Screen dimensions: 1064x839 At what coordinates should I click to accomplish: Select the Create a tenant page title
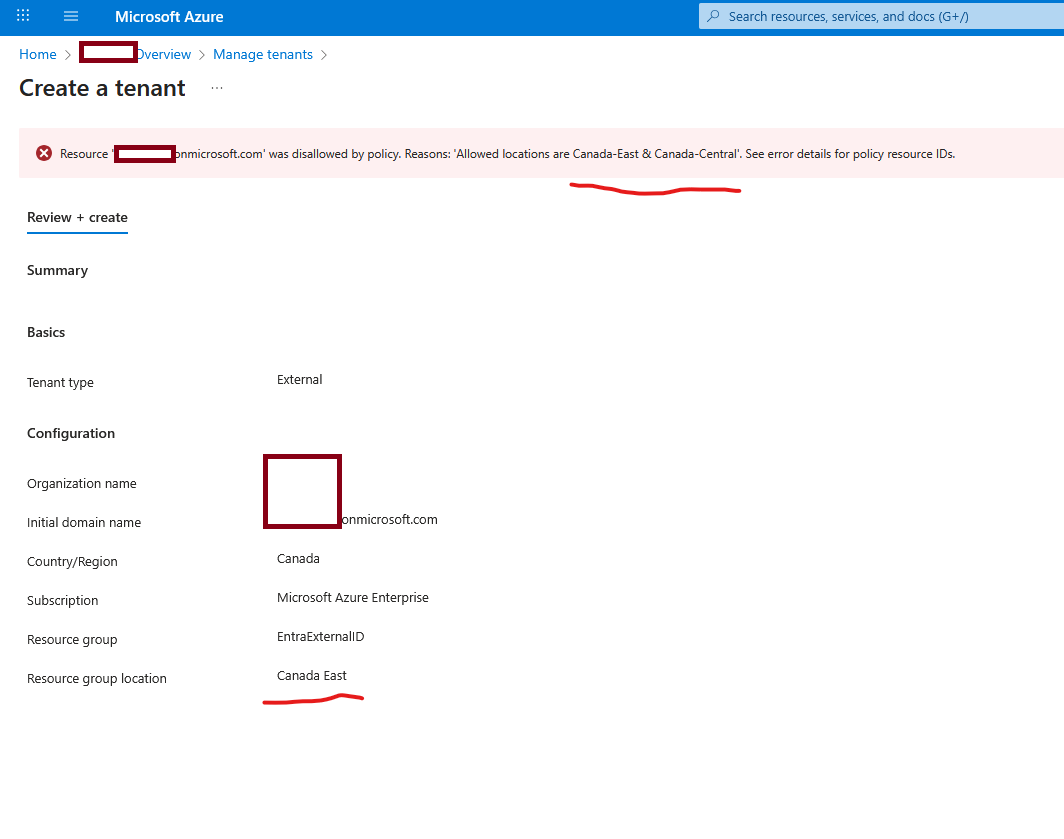point(101,88)
